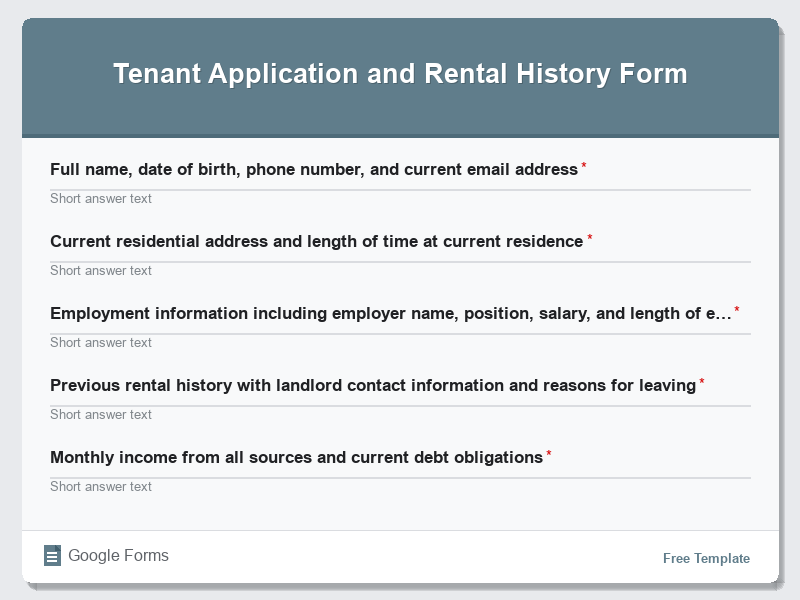Select the required indicator on the rental history question
The width and height of the screenshot is (800, 600).
[x=702, y=380]
